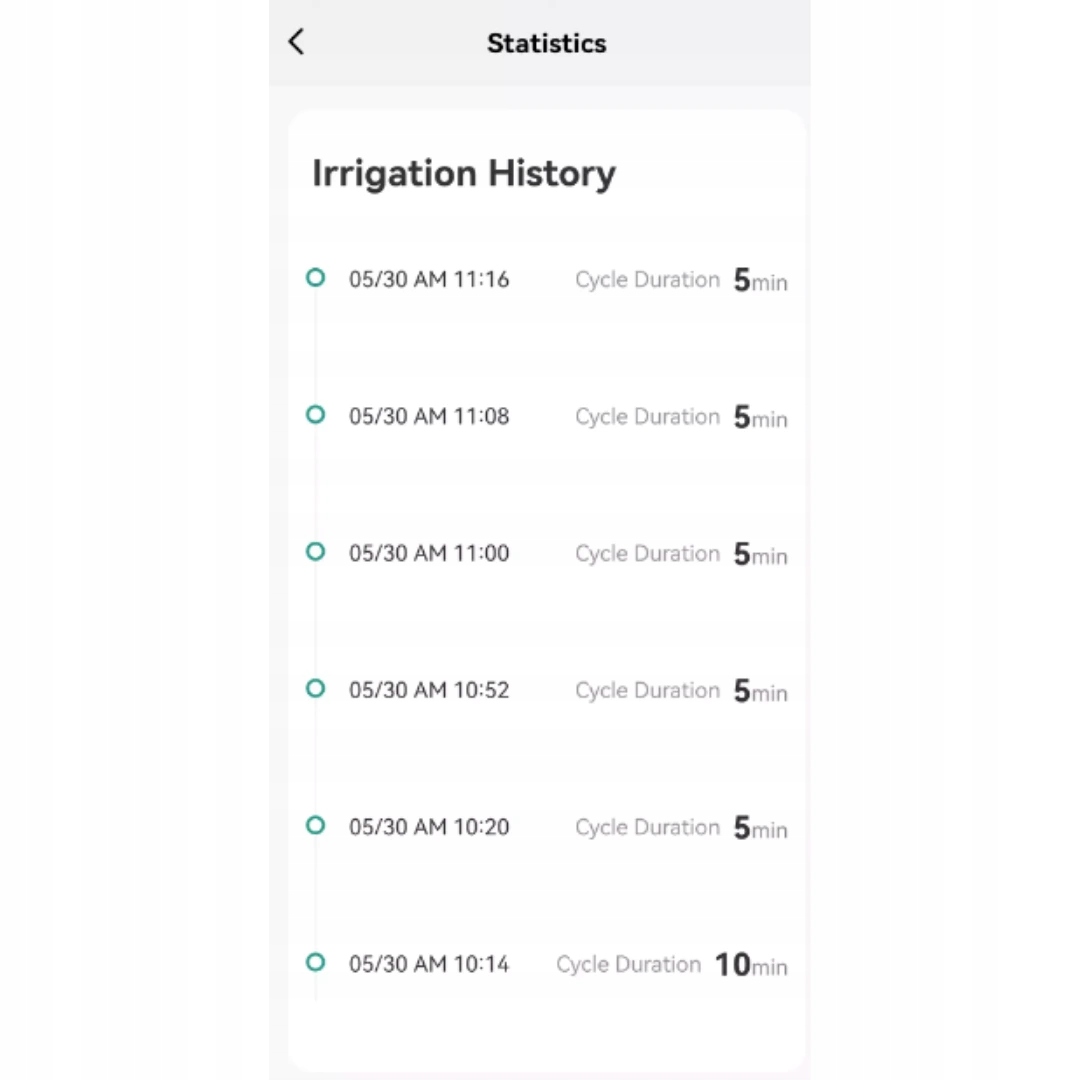Click the Irrigation History heading
The width and height of the screenshot is (1080, 1080).
464,173
